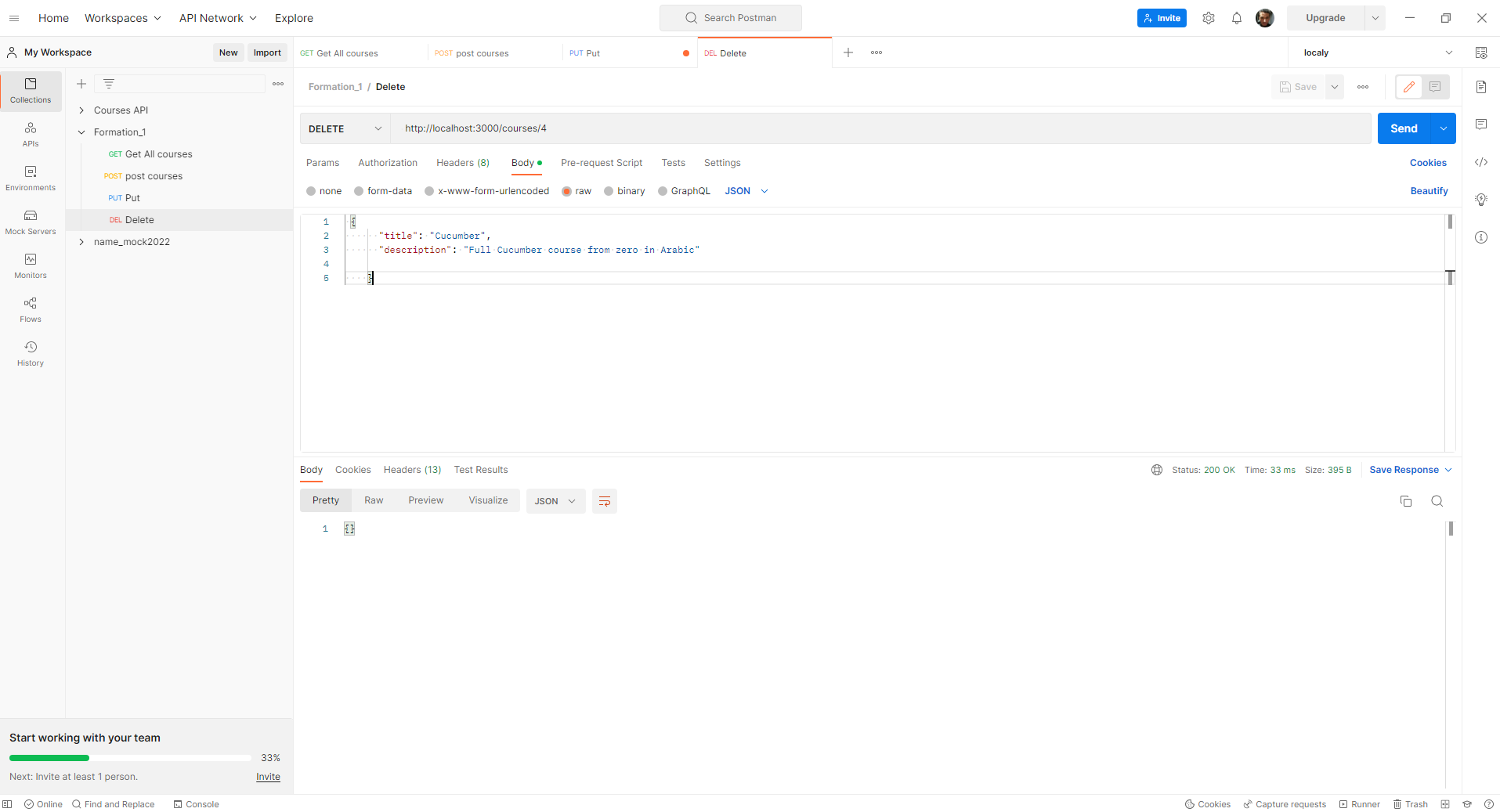Image resolution: width=1500 pixels, height=812 pixels.
Task: Collapse the Formation_1 collection
Action: point(81,132)
